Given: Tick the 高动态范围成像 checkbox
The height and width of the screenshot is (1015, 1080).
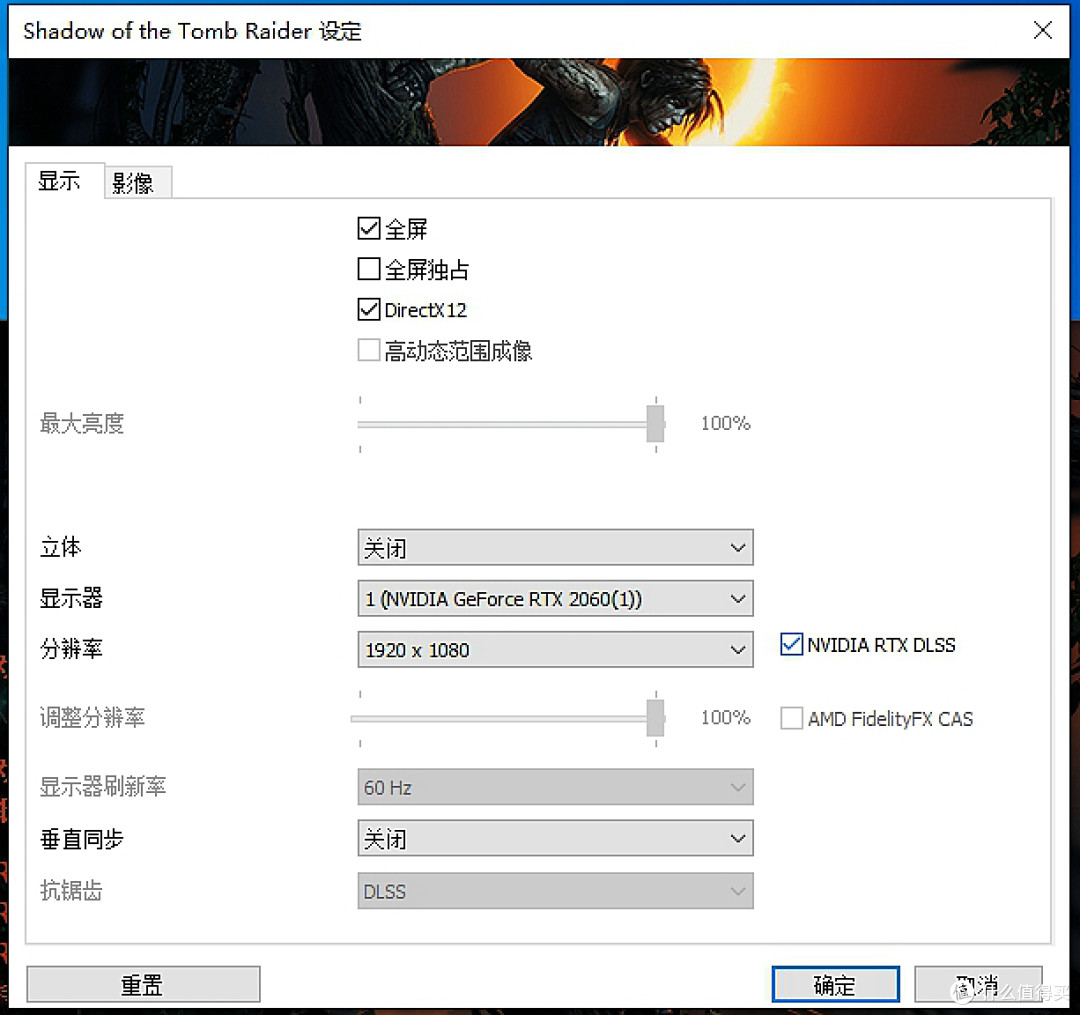Looking at the screenshot, I should coord(369,350).
